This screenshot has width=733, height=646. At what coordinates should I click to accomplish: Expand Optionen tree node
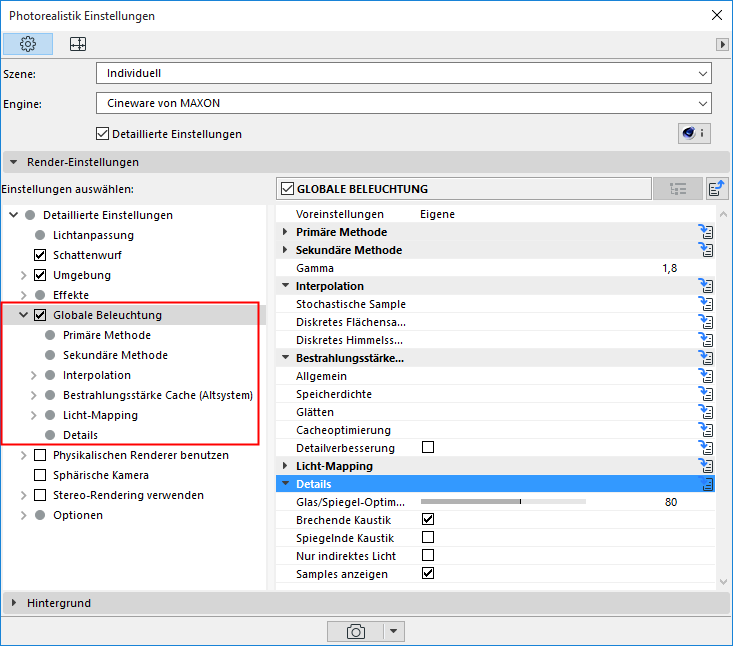[x=23, y=515]
